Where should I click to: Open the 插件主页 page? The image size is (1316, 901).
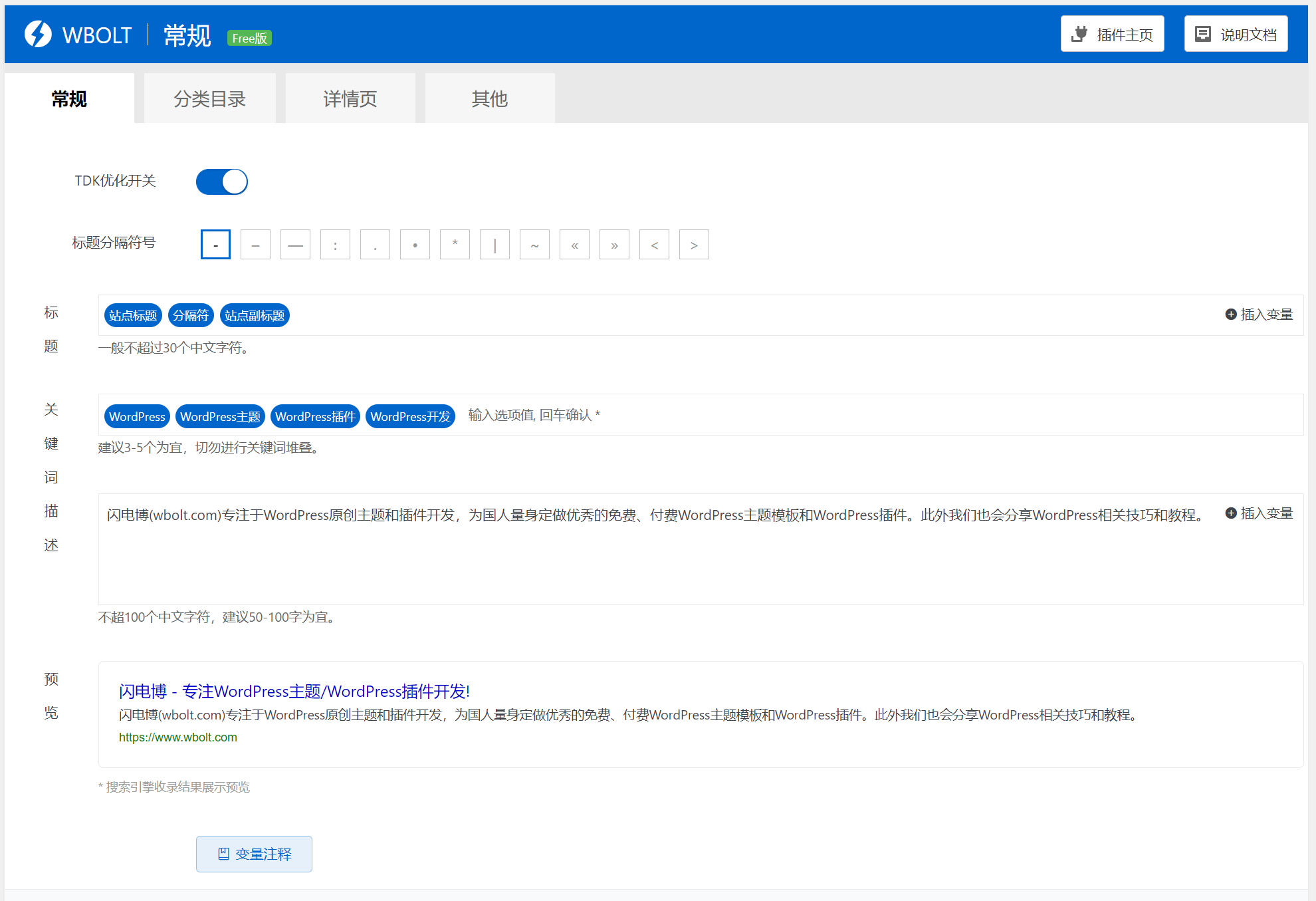[1111, 33]
